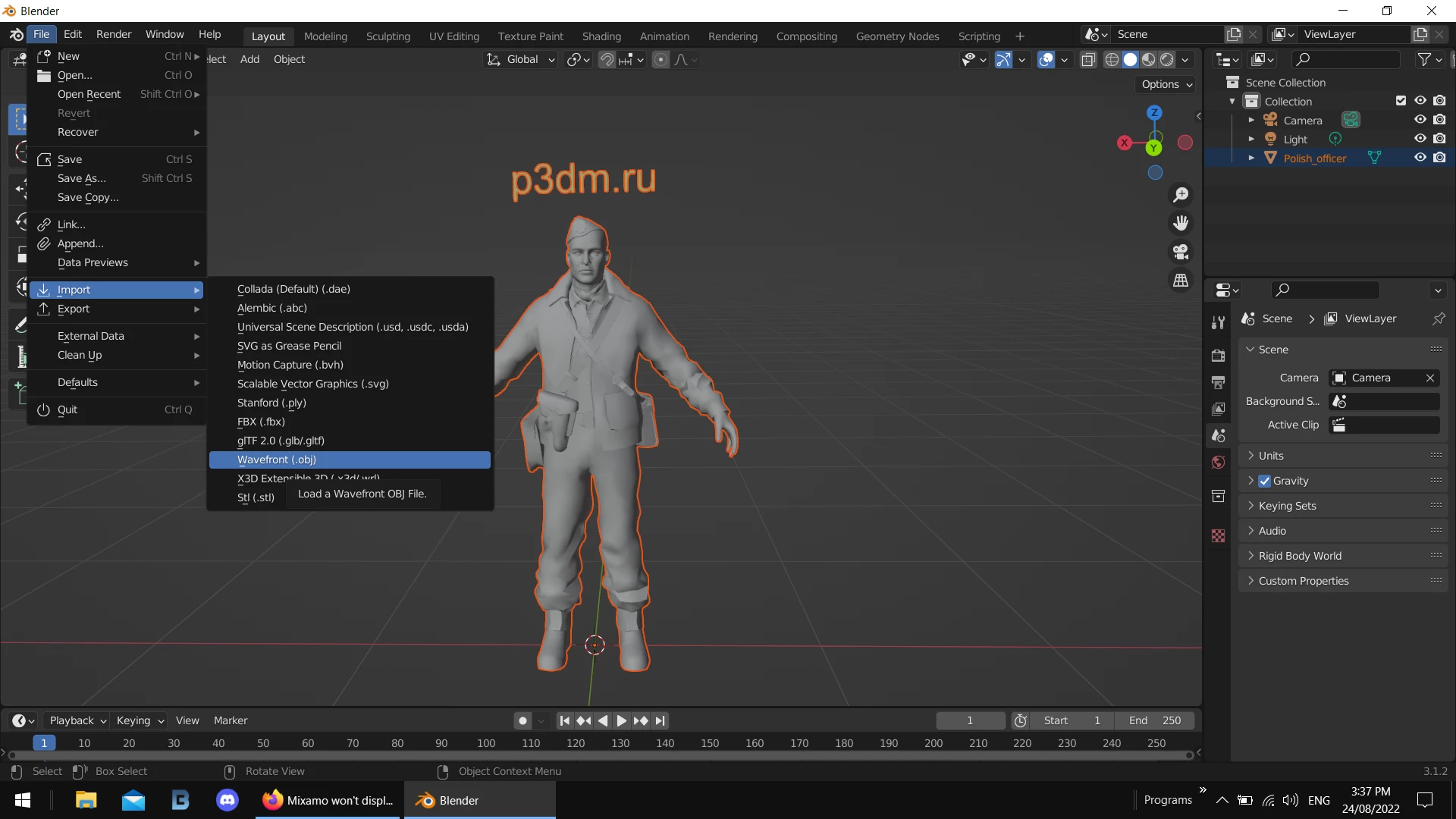1456x819 pixels.
Task: Open the Global transform orientation dropdown
Action: tap(522, 59)
